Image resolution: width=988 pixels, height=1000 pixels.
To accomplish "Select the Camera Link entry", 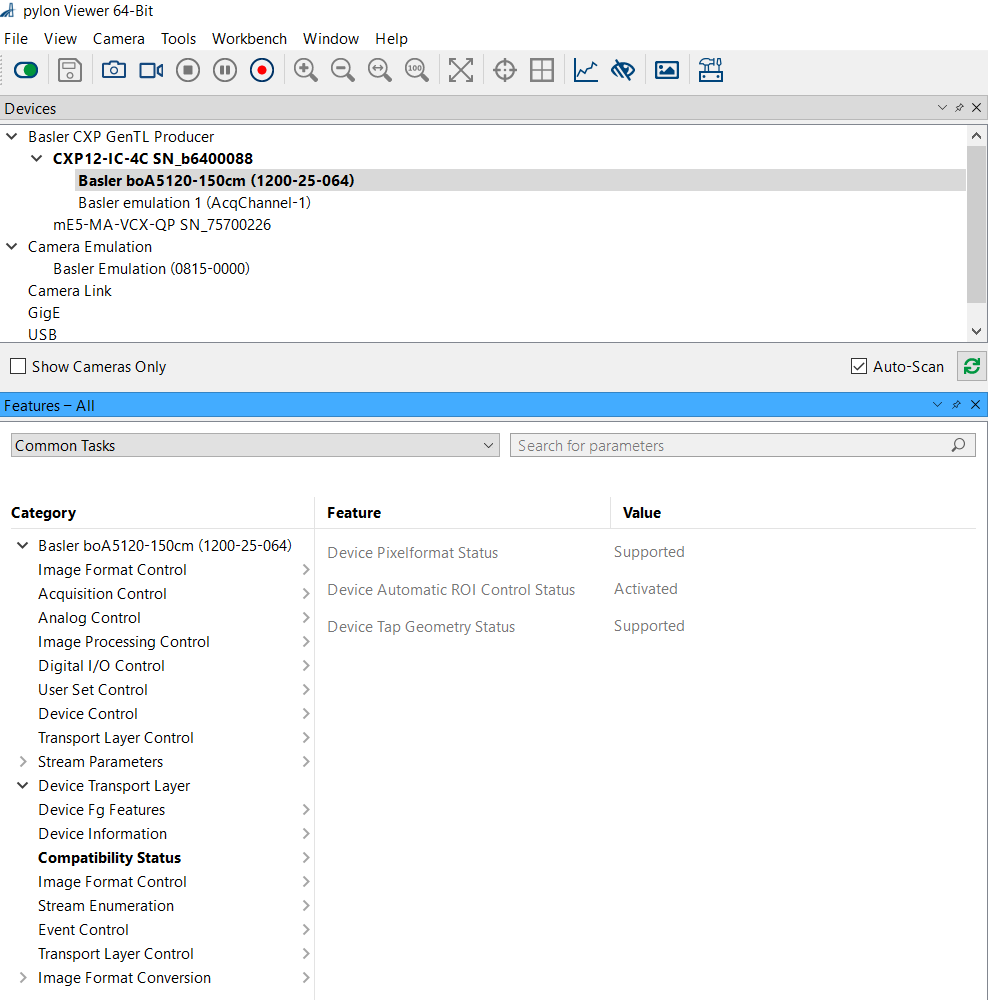I will pos(70,291).
